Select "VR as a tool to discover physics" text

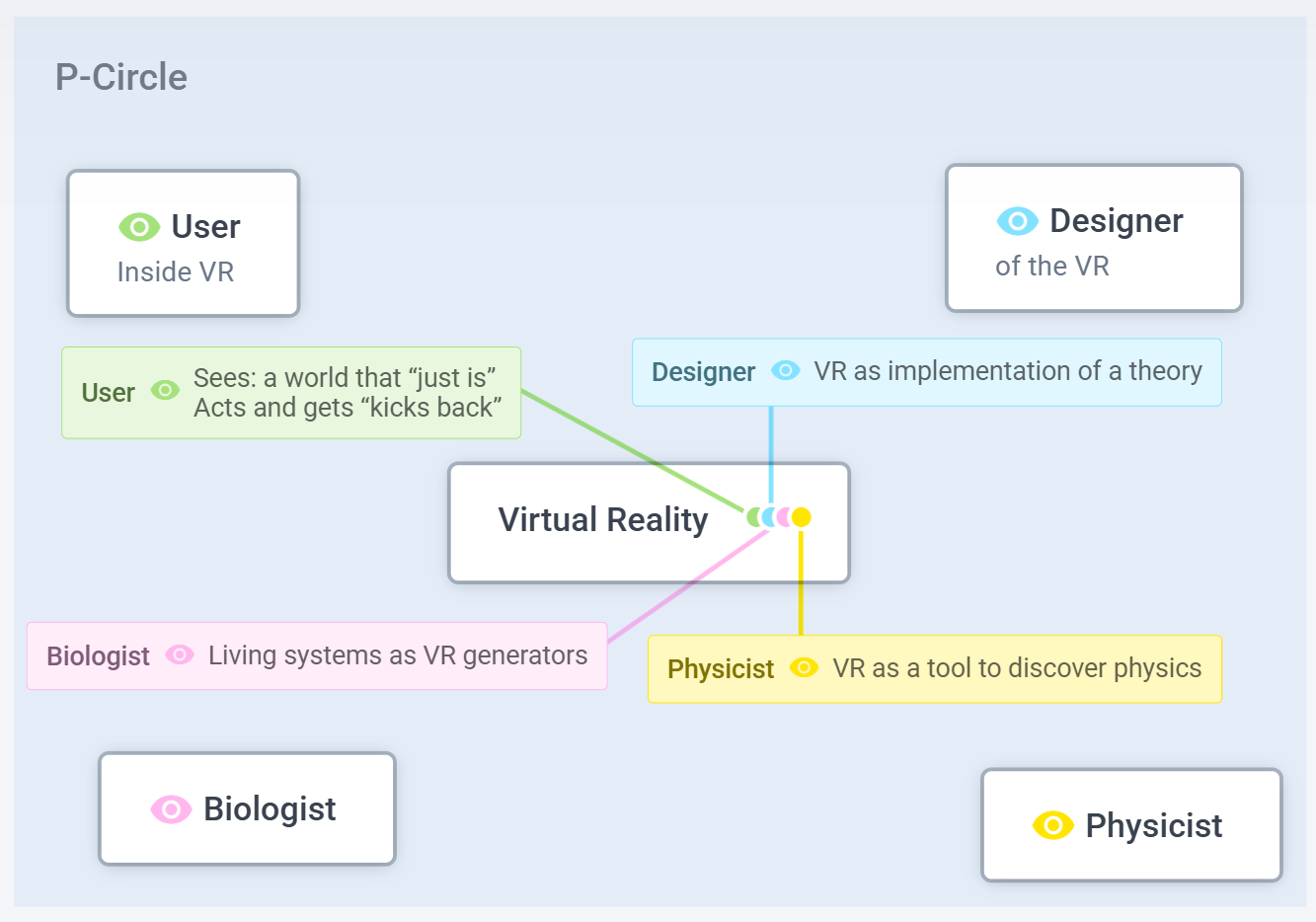click(1017, 668)
